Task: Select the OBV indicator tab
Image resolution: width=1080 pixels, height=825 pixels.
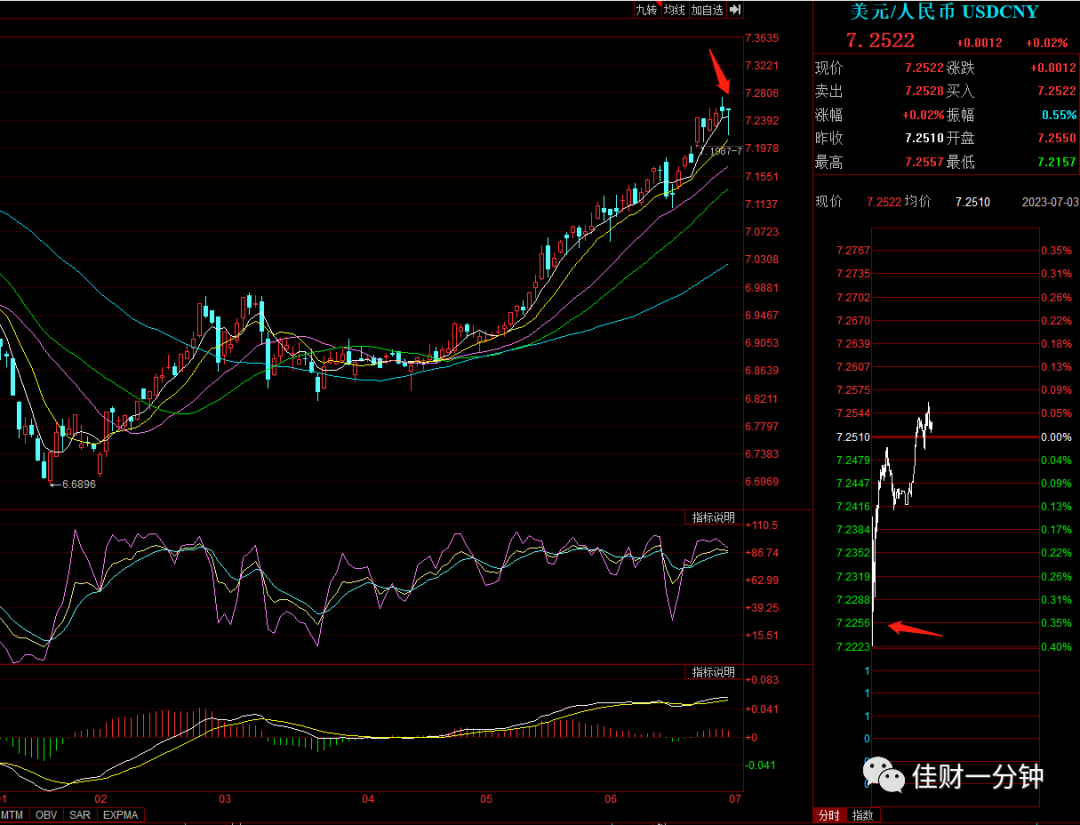Action: (x=46, y=815)
